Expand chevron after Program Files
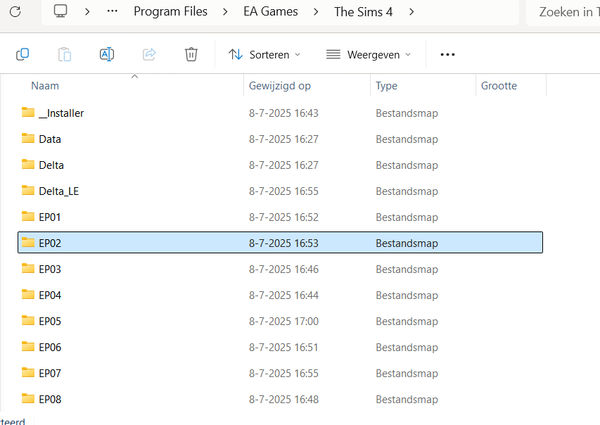 pos(225,12)
